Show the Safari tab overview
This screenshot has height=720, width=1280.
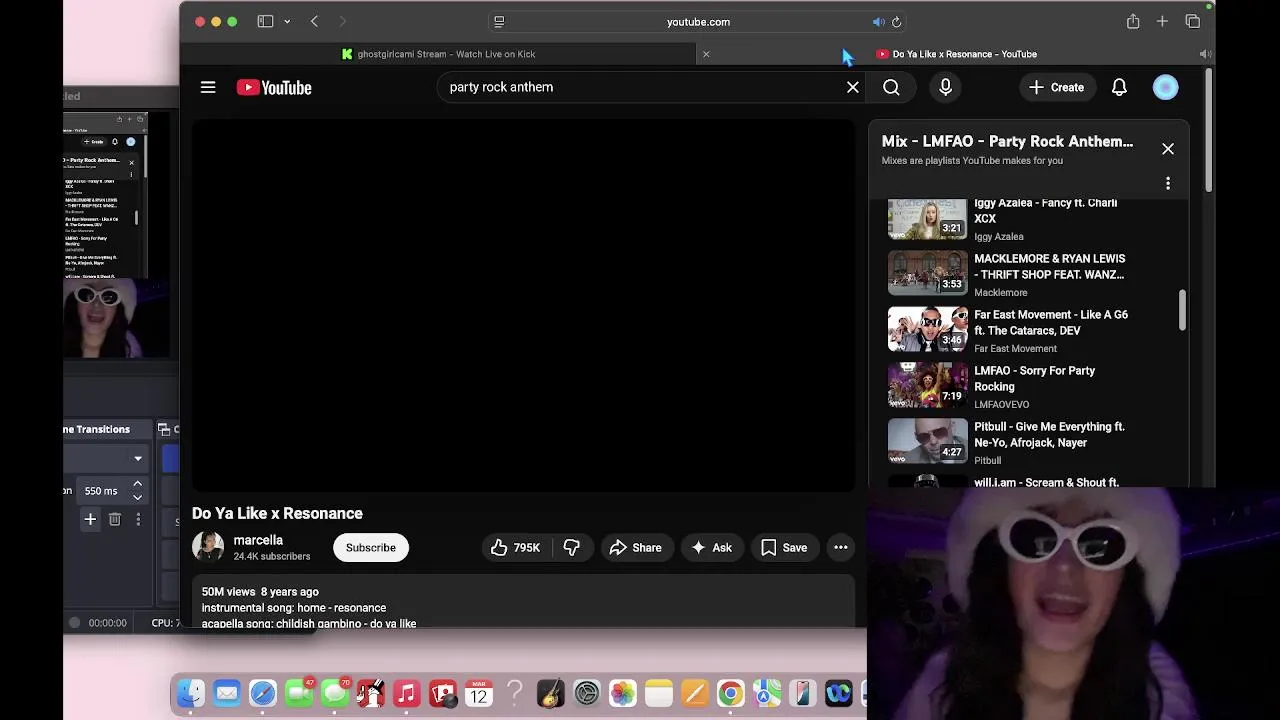[1192, 21]
